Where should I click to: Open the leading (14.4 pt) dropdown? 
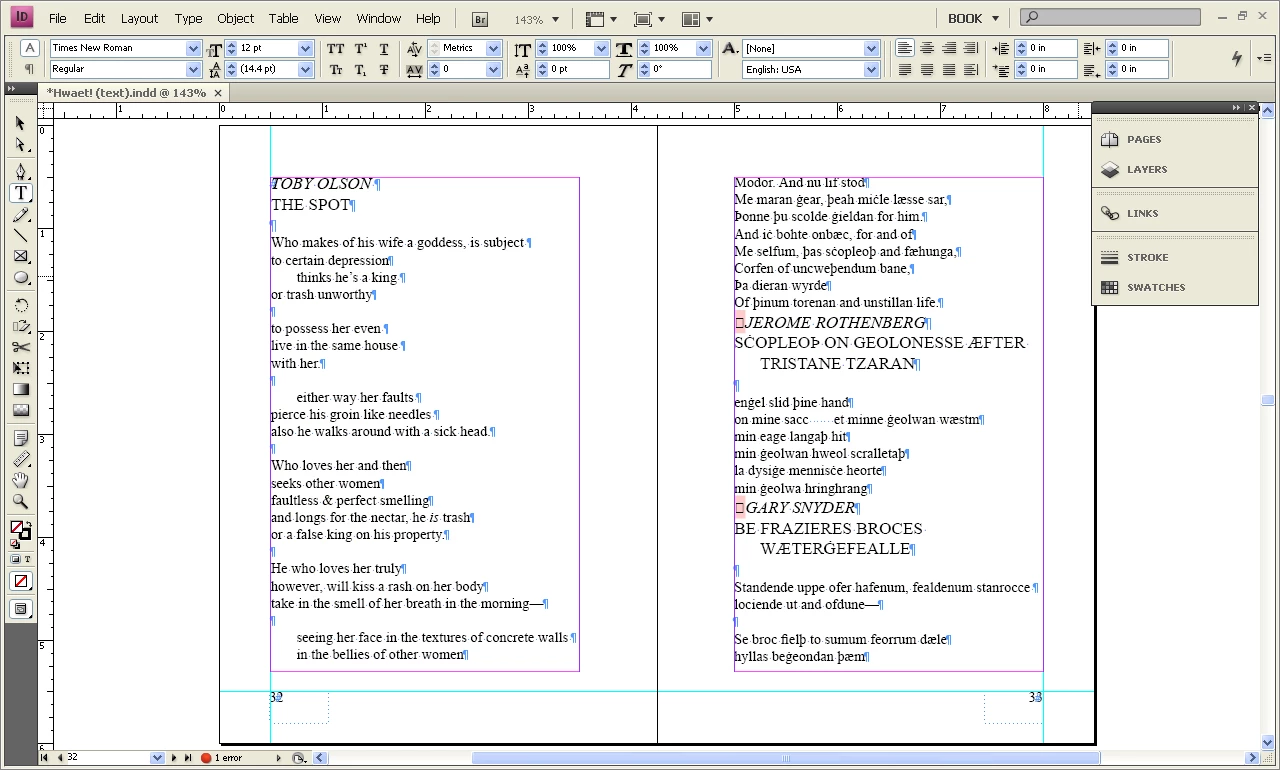[306, 69]
